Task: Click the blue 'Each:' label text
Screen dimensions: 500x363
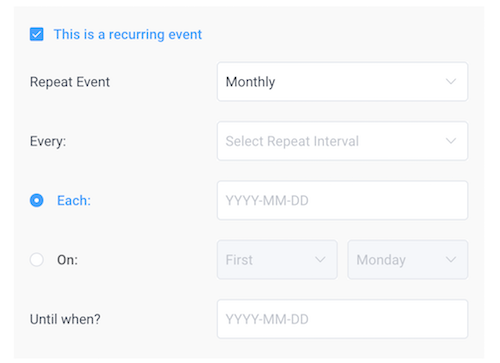Action: [74, 200]
